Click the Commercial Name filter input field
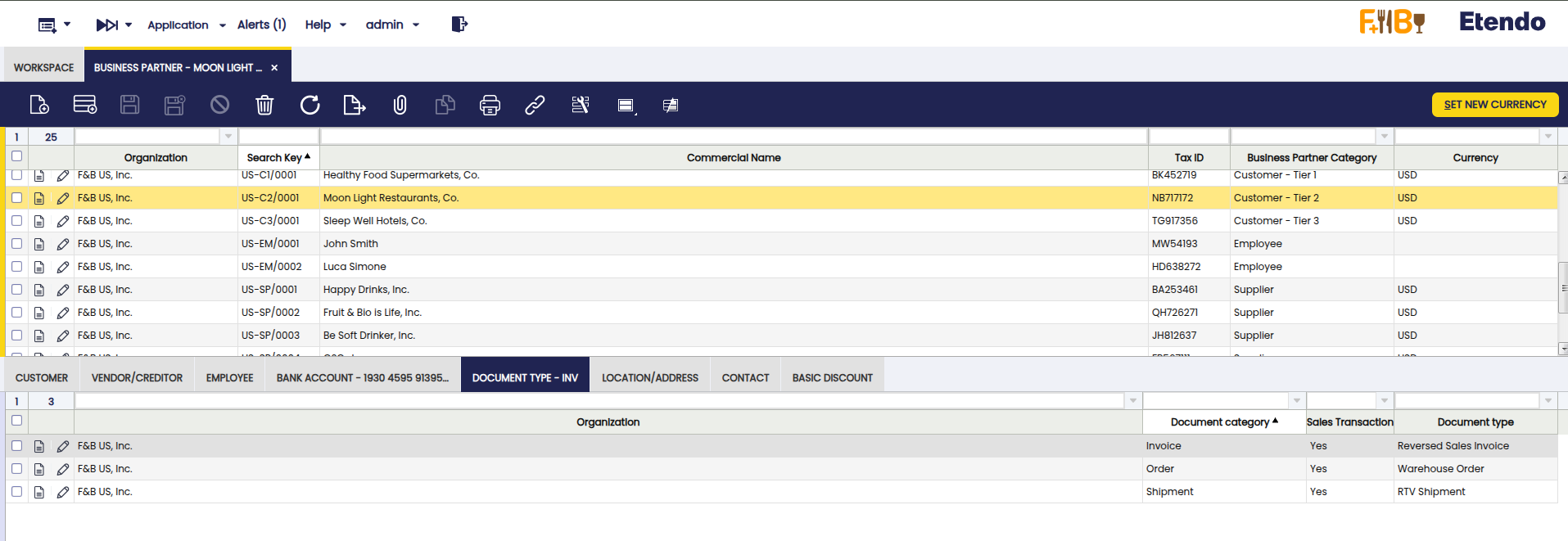The width and height of the screenshot is (1568, 541). pyautogui.click(x=733, y=137)
